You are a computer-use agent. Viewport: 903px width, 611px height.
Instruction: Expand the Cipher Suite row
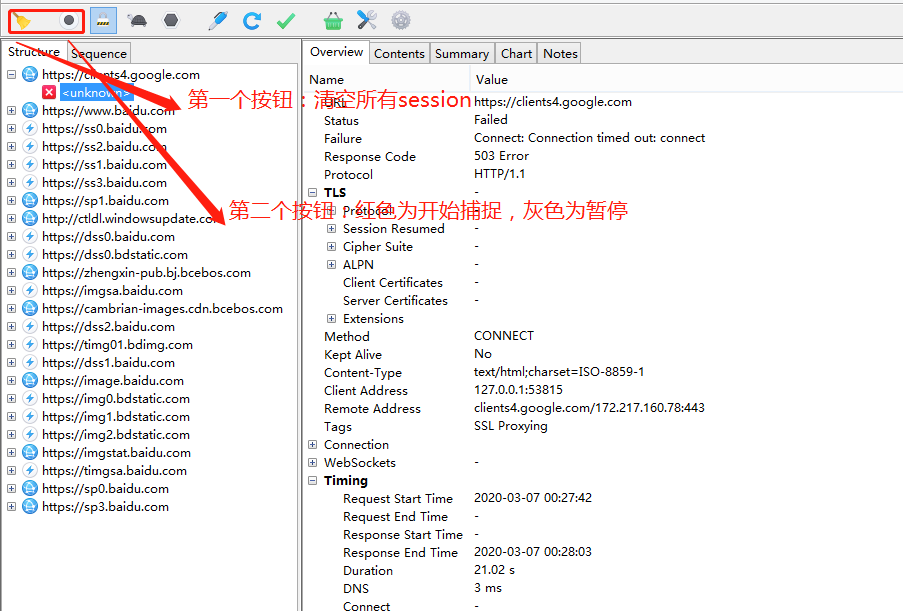332,246
